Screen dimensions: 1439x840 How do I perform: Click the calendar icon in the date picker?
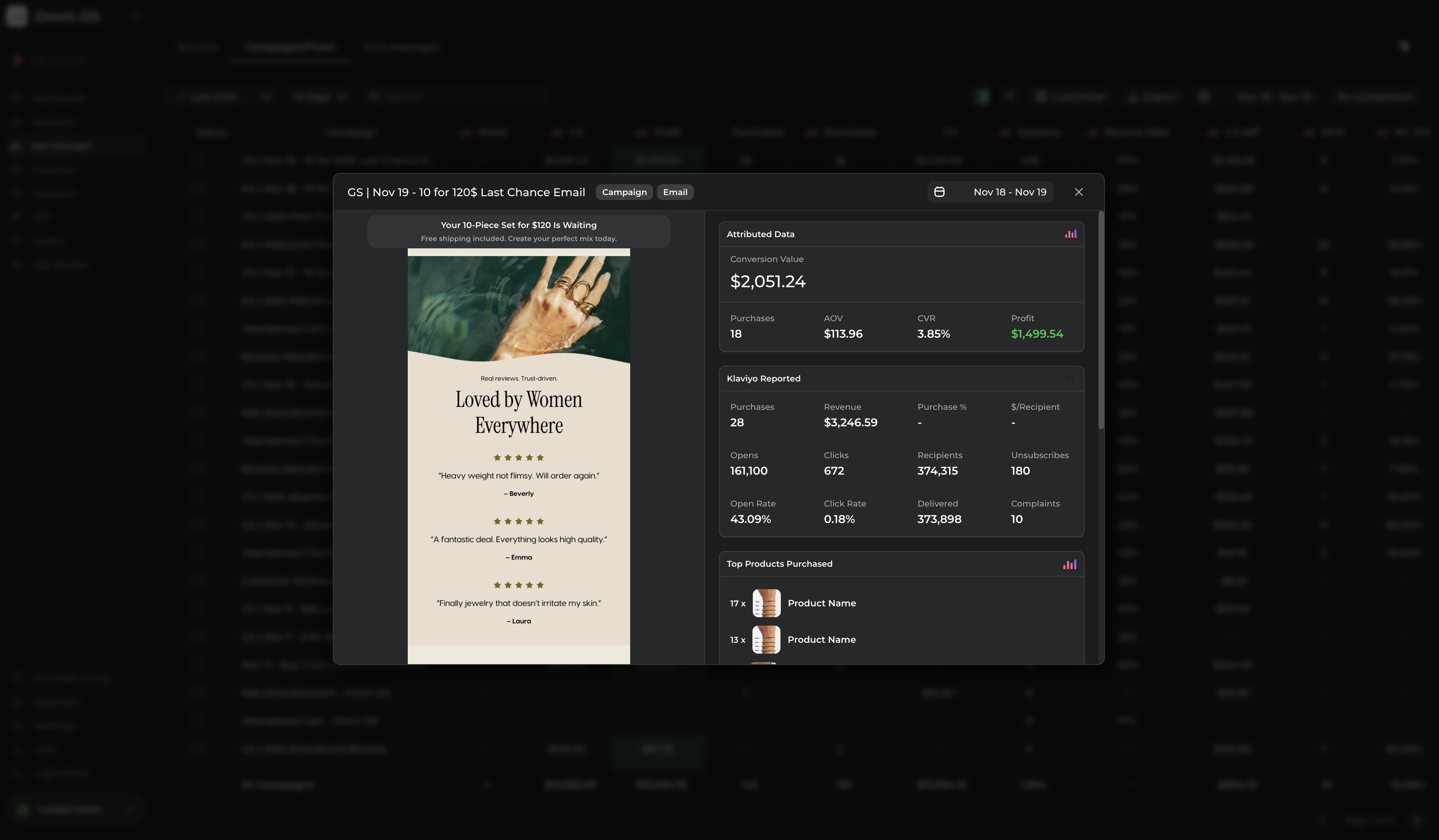tap(939, 192)
